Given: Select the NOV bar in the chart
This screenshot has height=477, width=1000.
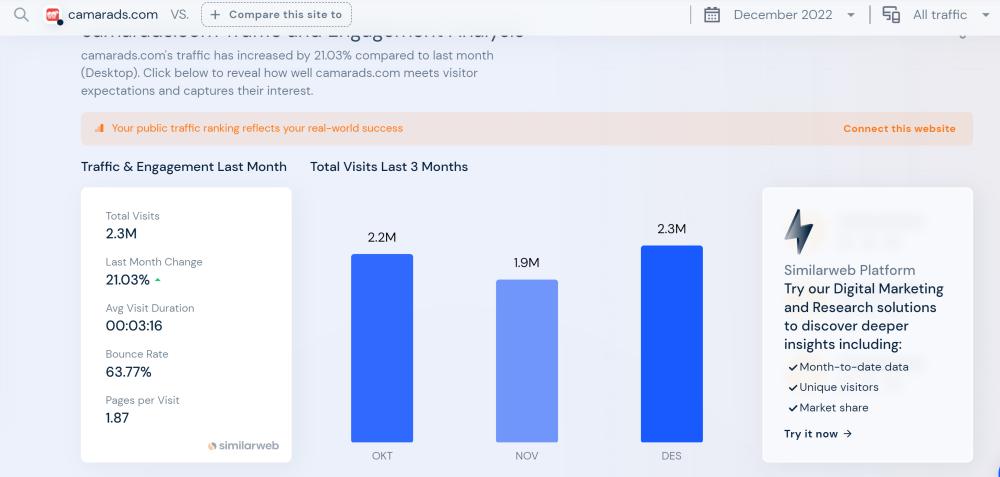Looking at the screenshot, I should (527, 360).
